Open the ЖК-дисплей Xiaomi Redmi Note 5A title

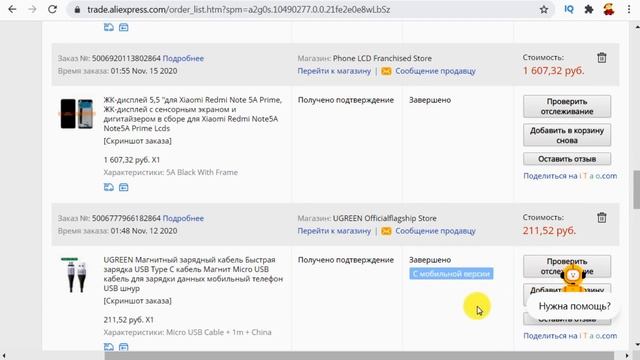pos(193,114)
